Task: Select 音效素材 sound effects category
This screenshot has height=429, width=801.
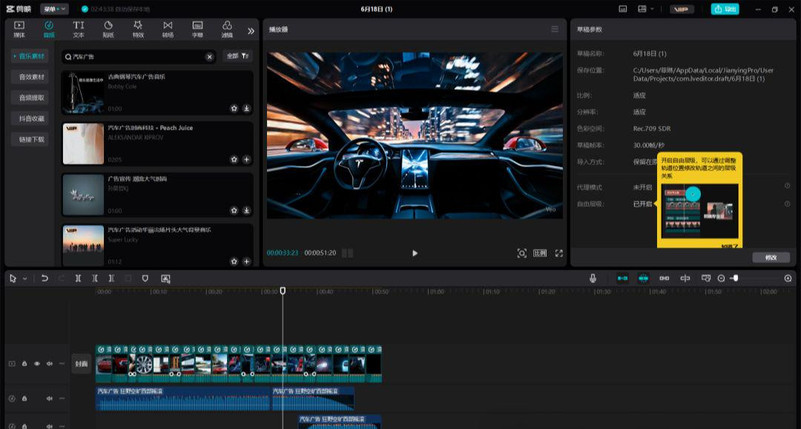Action: coord(30,77)
